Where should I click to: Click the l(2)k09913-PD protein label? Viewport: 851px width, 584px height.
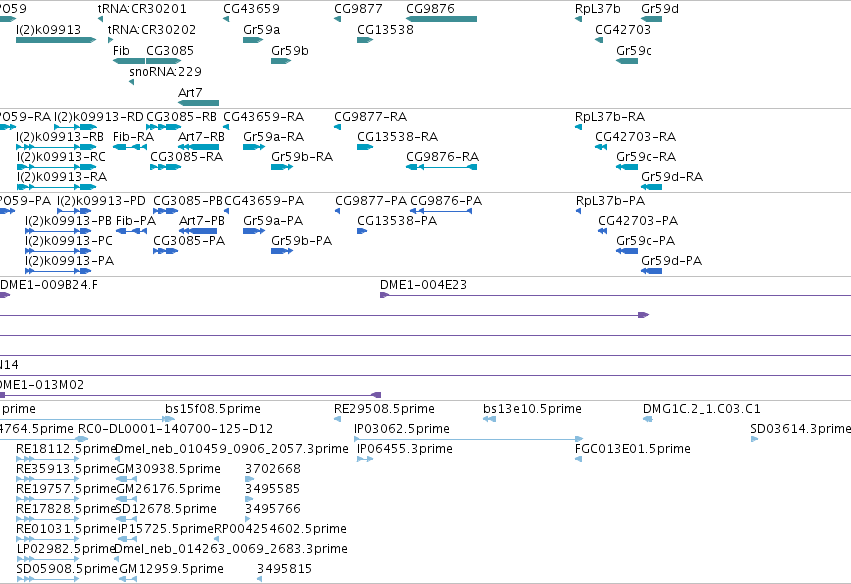click(101, 201)
